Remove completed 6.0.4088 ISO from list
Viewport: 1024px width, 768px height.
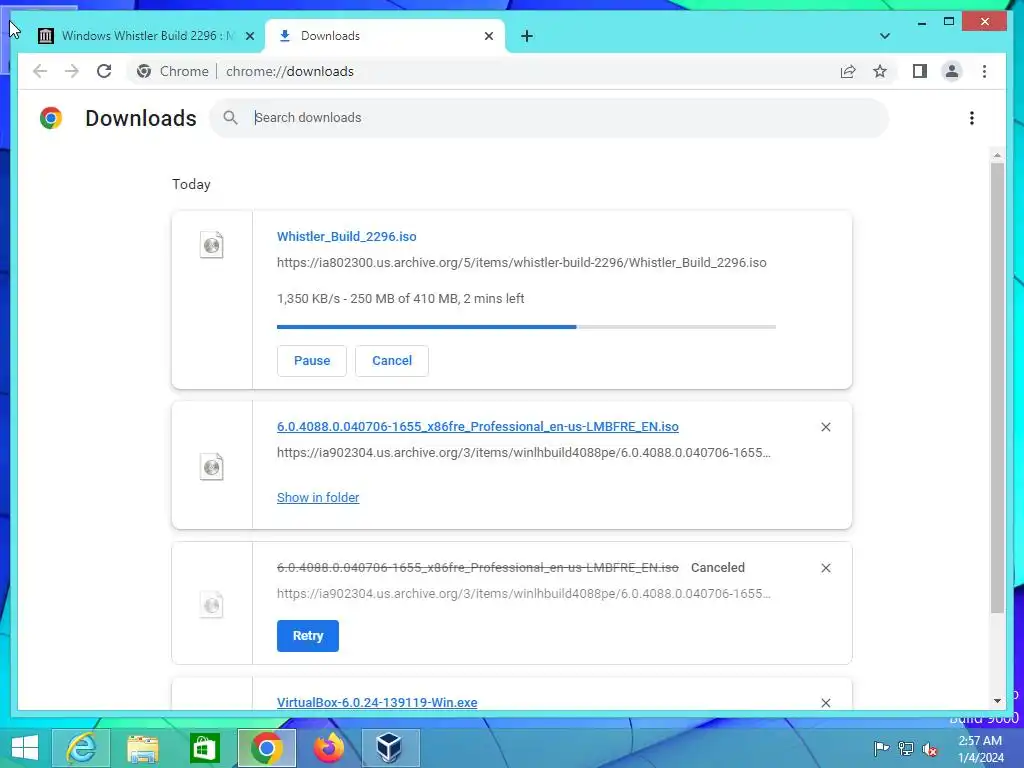pyautogui.click(x=825, y=426)
